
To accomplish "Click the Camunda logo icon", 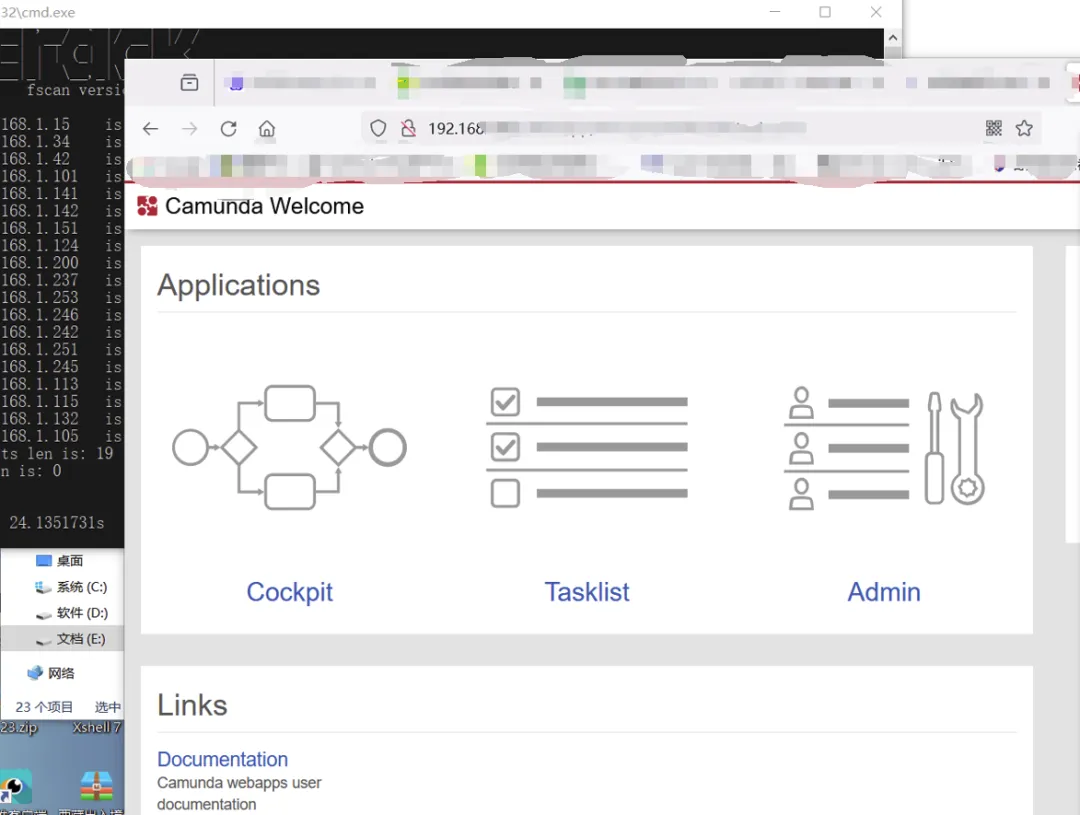I will (x=147, y=206).
